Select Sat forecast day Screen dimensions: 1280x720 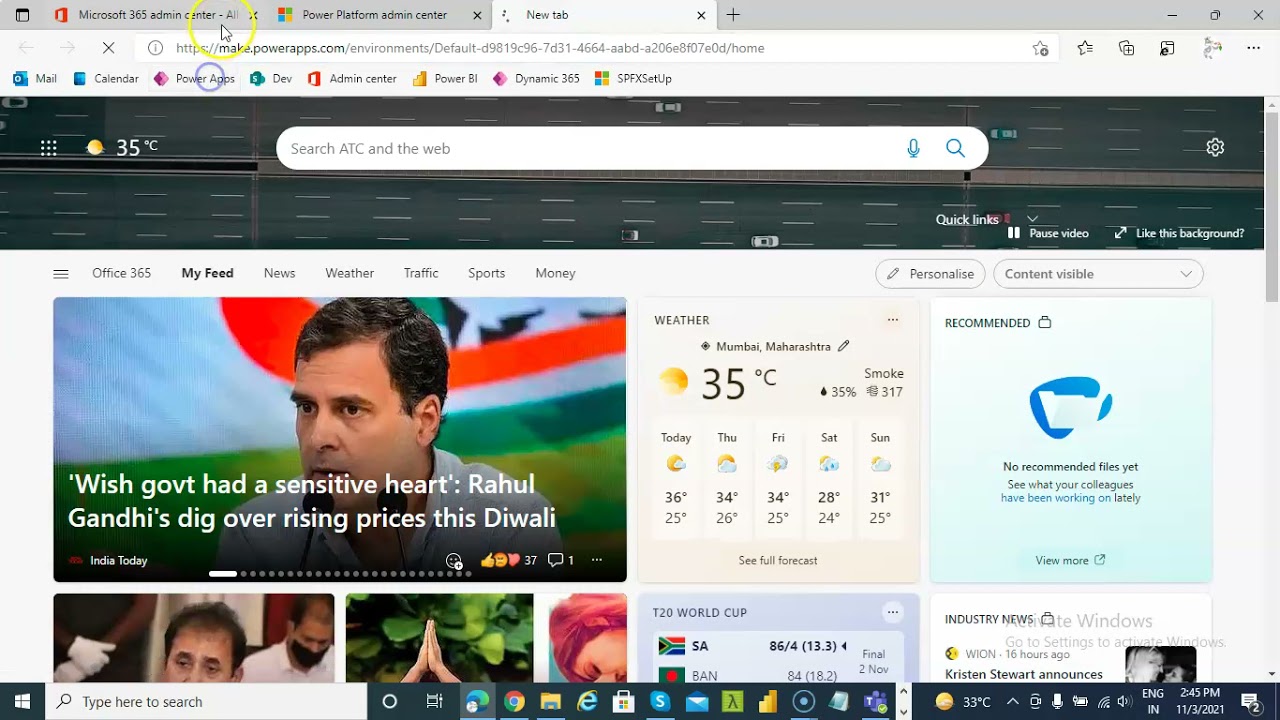tap(829, 478)
